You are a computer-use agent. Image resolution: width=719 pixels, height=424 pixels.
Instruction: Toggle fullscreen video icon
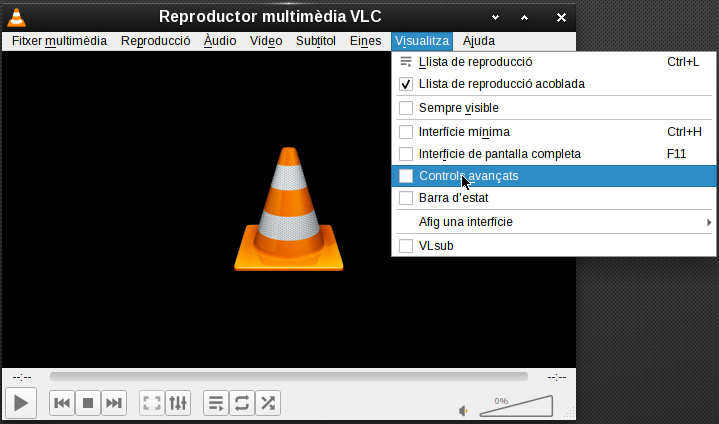(152, 403)
